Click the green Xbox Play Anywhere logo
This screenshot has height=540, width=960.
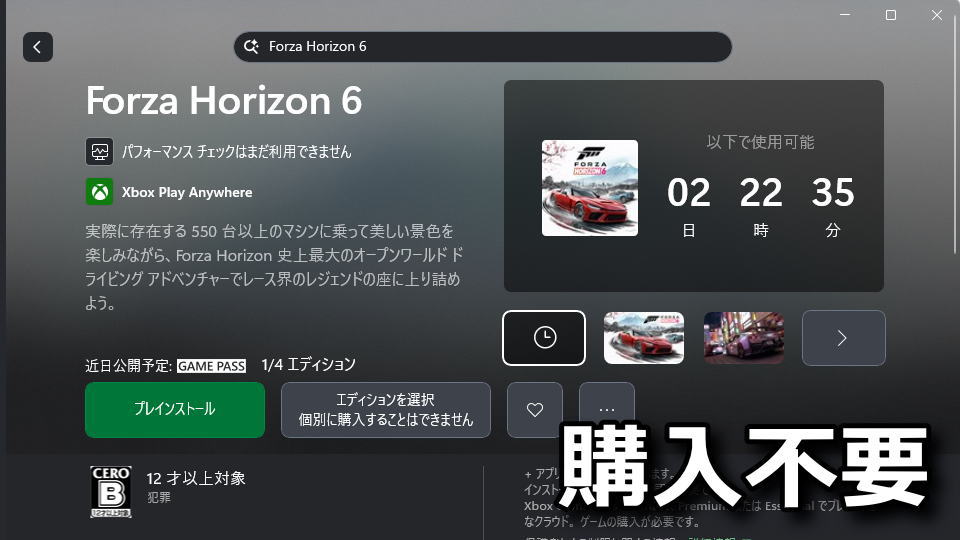[99, 192]
